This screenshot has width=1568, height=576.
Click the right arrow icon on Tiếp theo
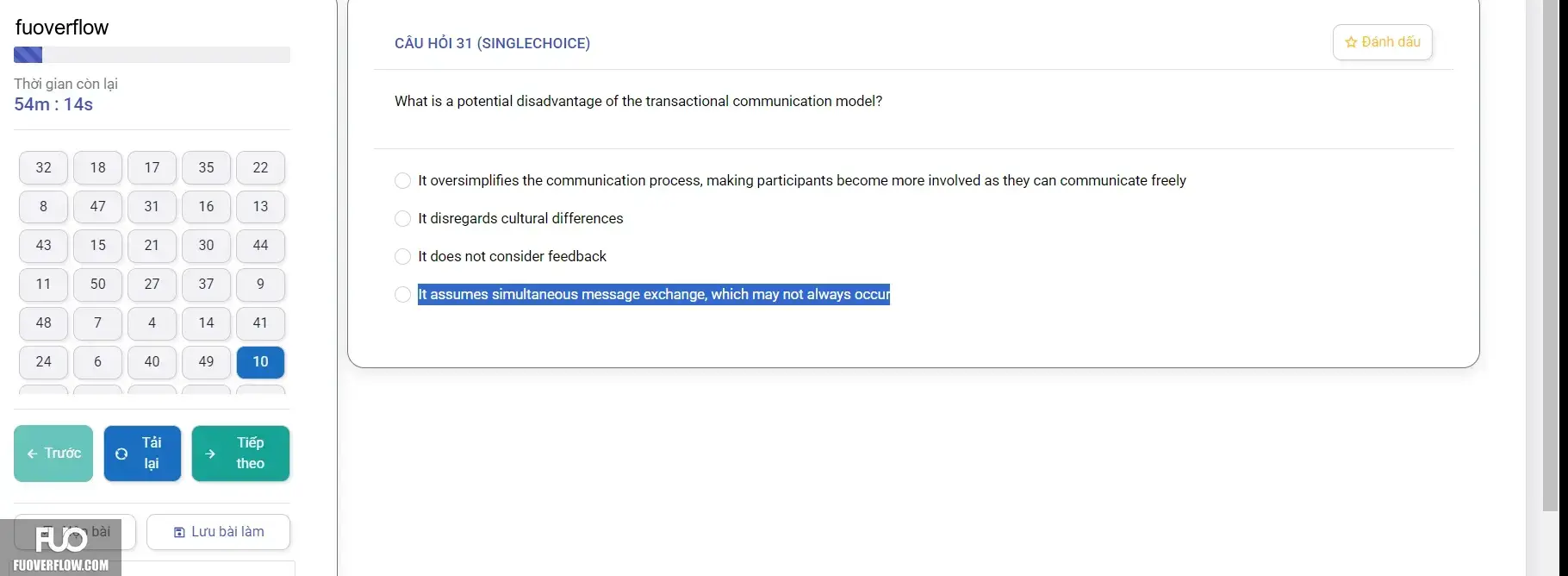210,454
